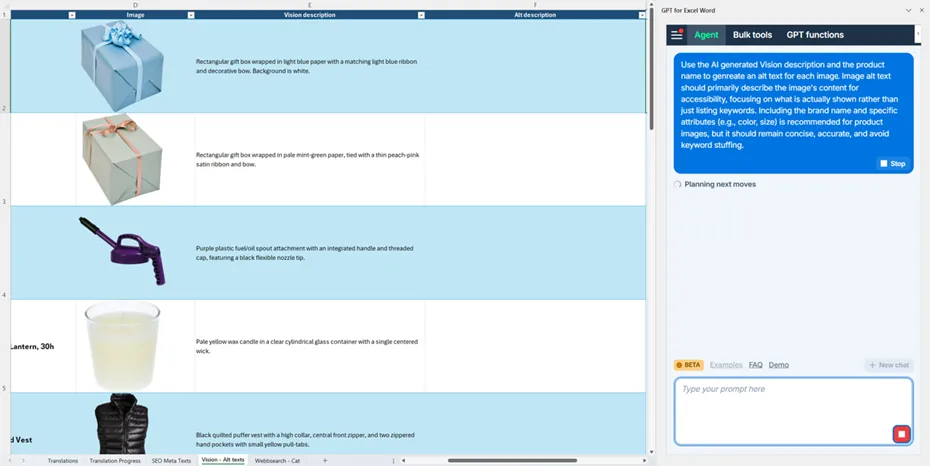
Task: Go to next sheet tabs with the right arrow
Action: (x=23, y=461)
